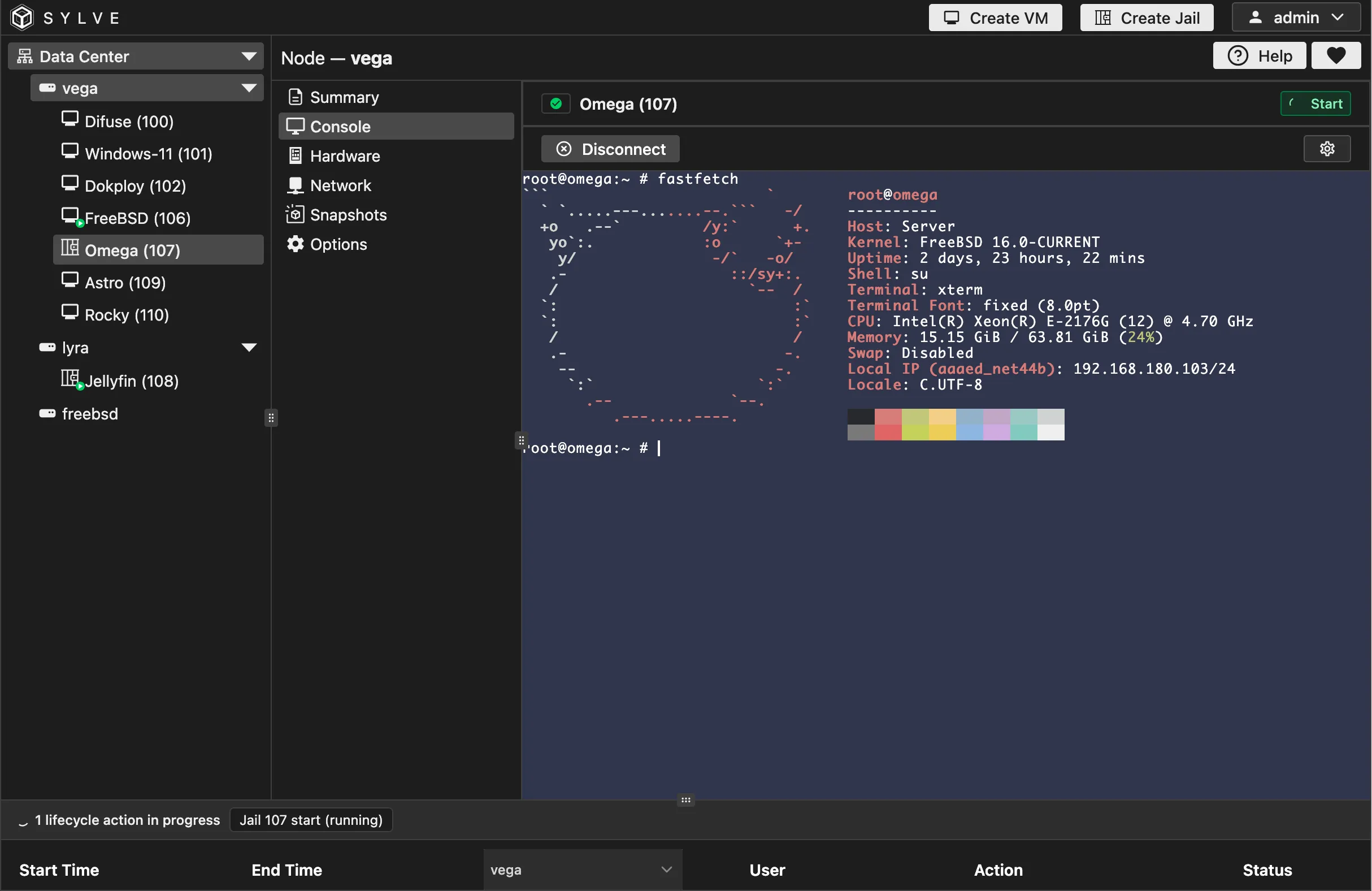This screenshot has width=1372, height=891.
Task: Click the Jellyfin (108) jail icon
Action: pos(70,379)
